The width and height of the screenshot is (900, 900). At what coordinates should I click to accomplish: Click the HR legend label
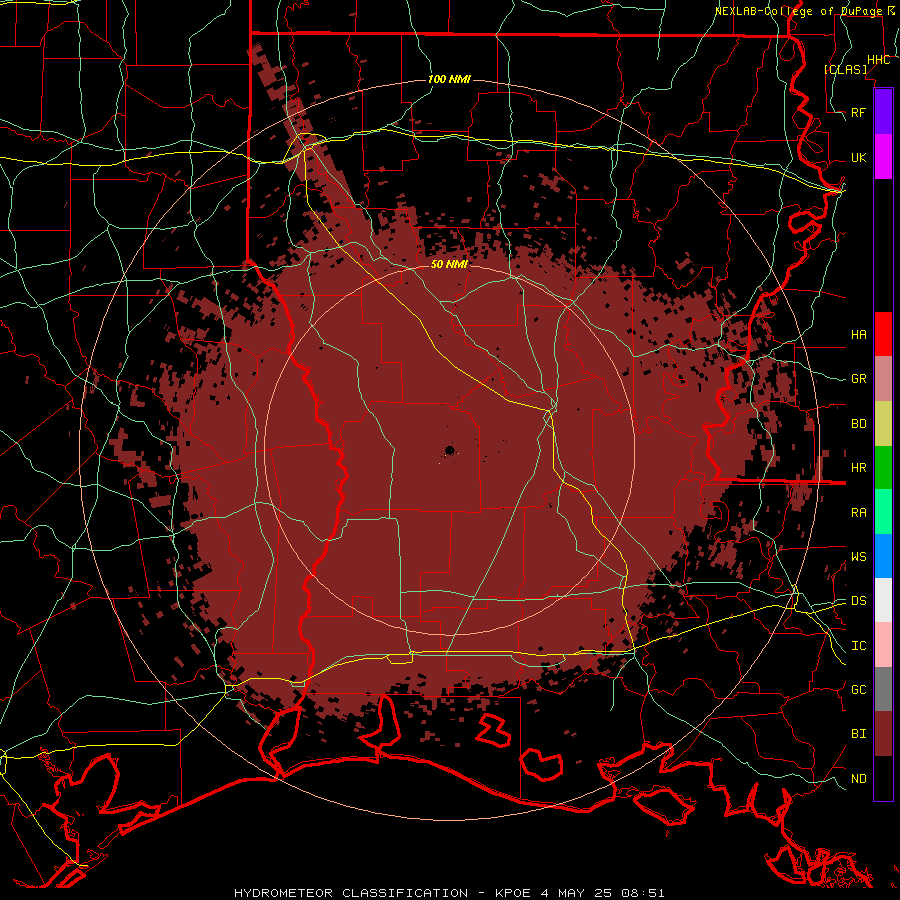click(859, 468)
